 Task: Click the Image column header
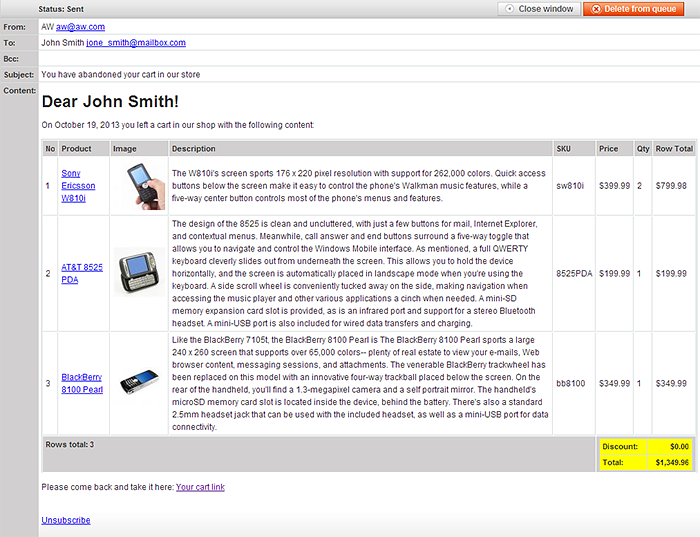(139, 149)
